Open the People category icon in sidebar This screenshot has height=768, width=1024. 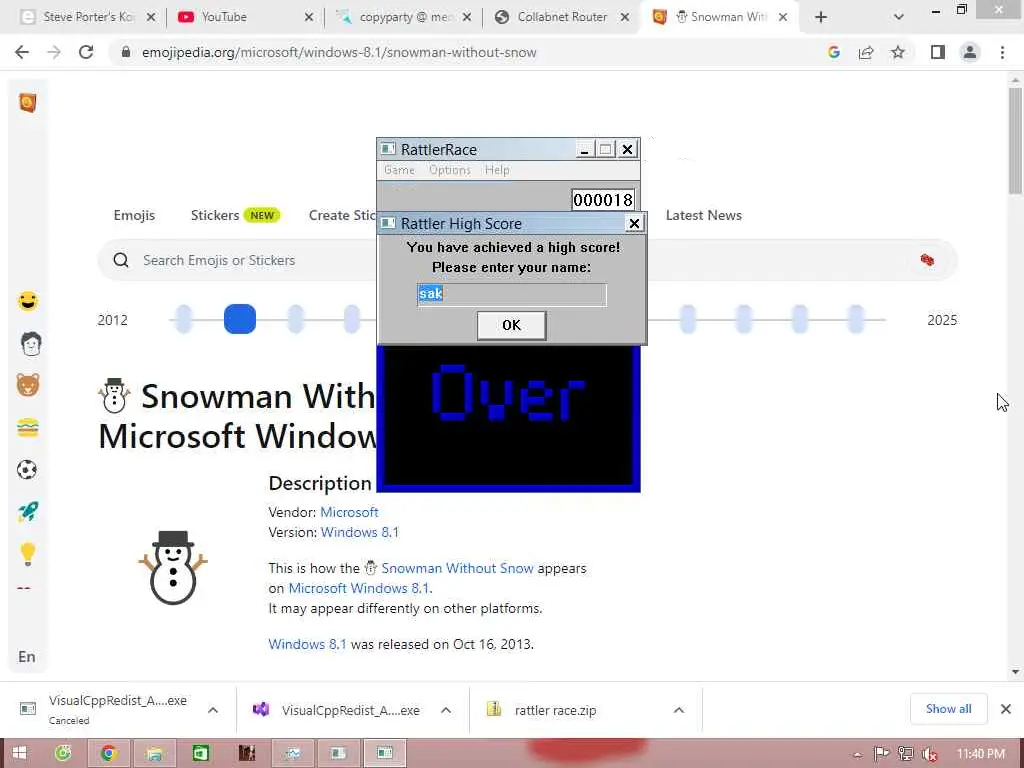31,344
